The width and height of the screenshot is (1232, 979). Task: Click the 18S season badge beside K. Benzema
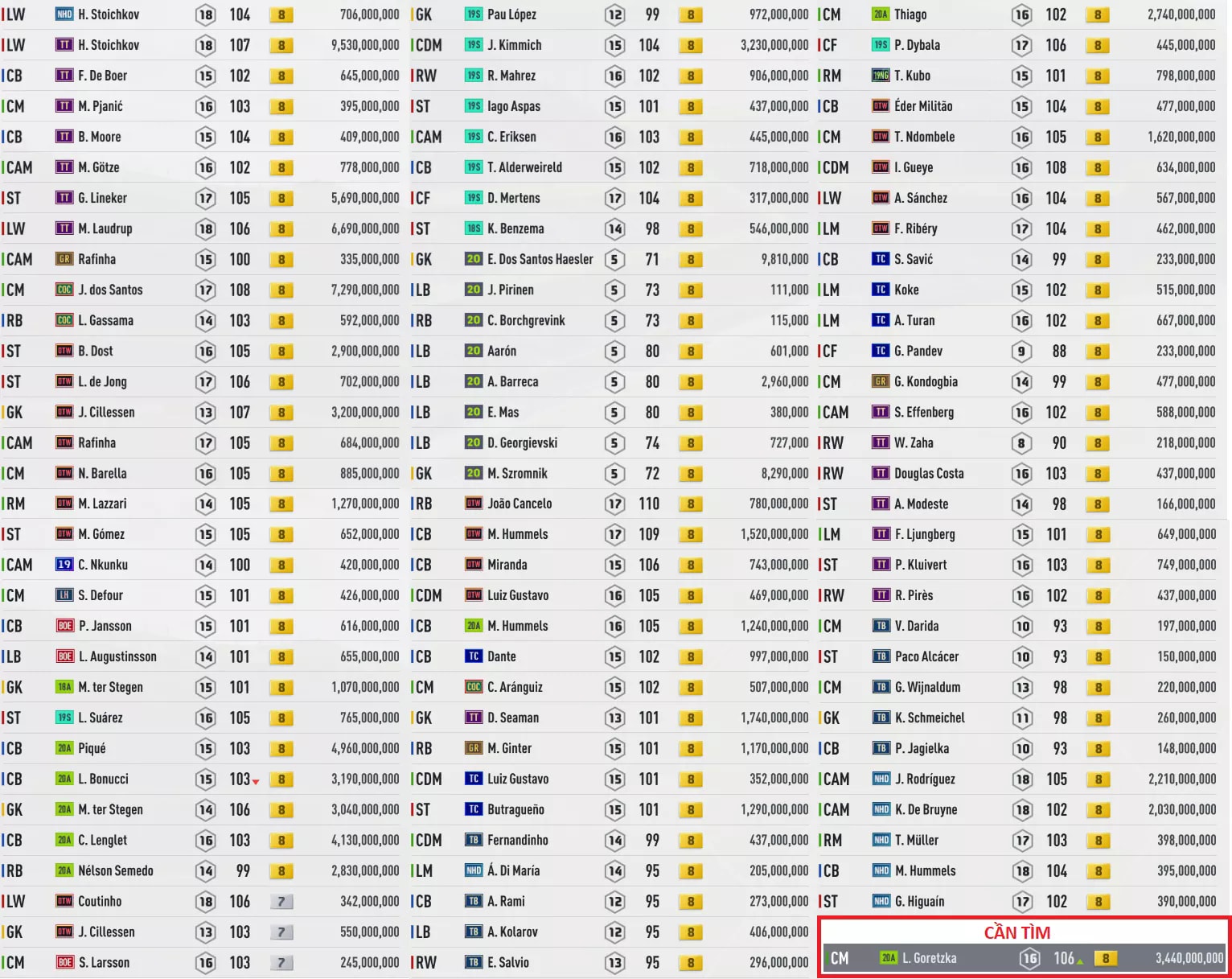coord(474,228)
